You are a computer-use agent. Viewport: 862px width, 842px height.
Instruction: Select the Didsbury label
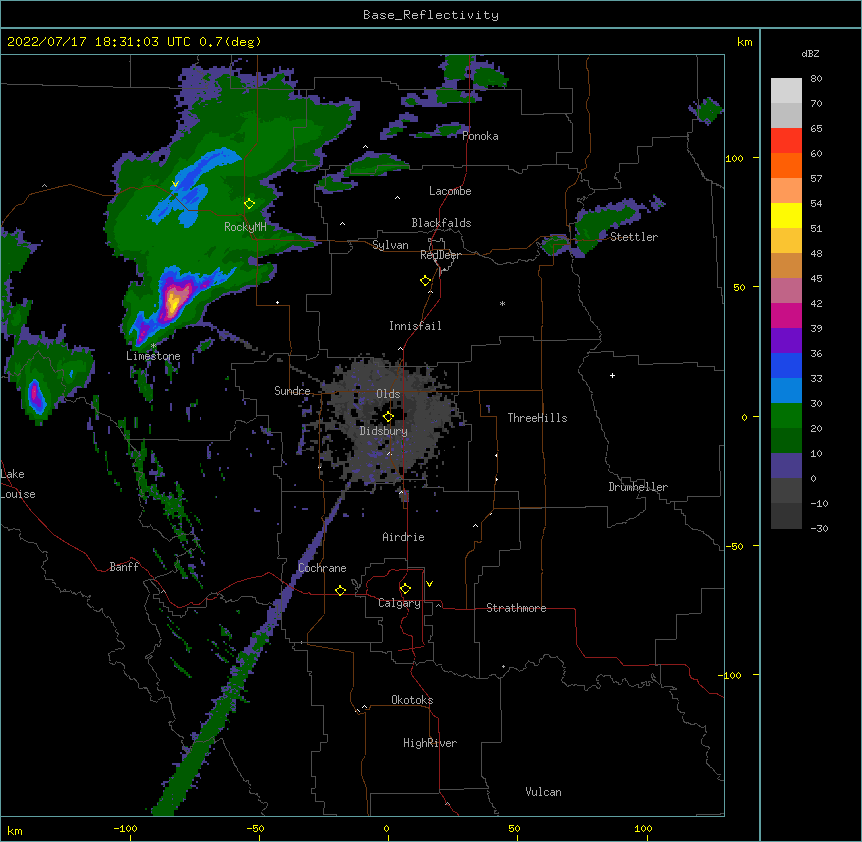[384, 431]
